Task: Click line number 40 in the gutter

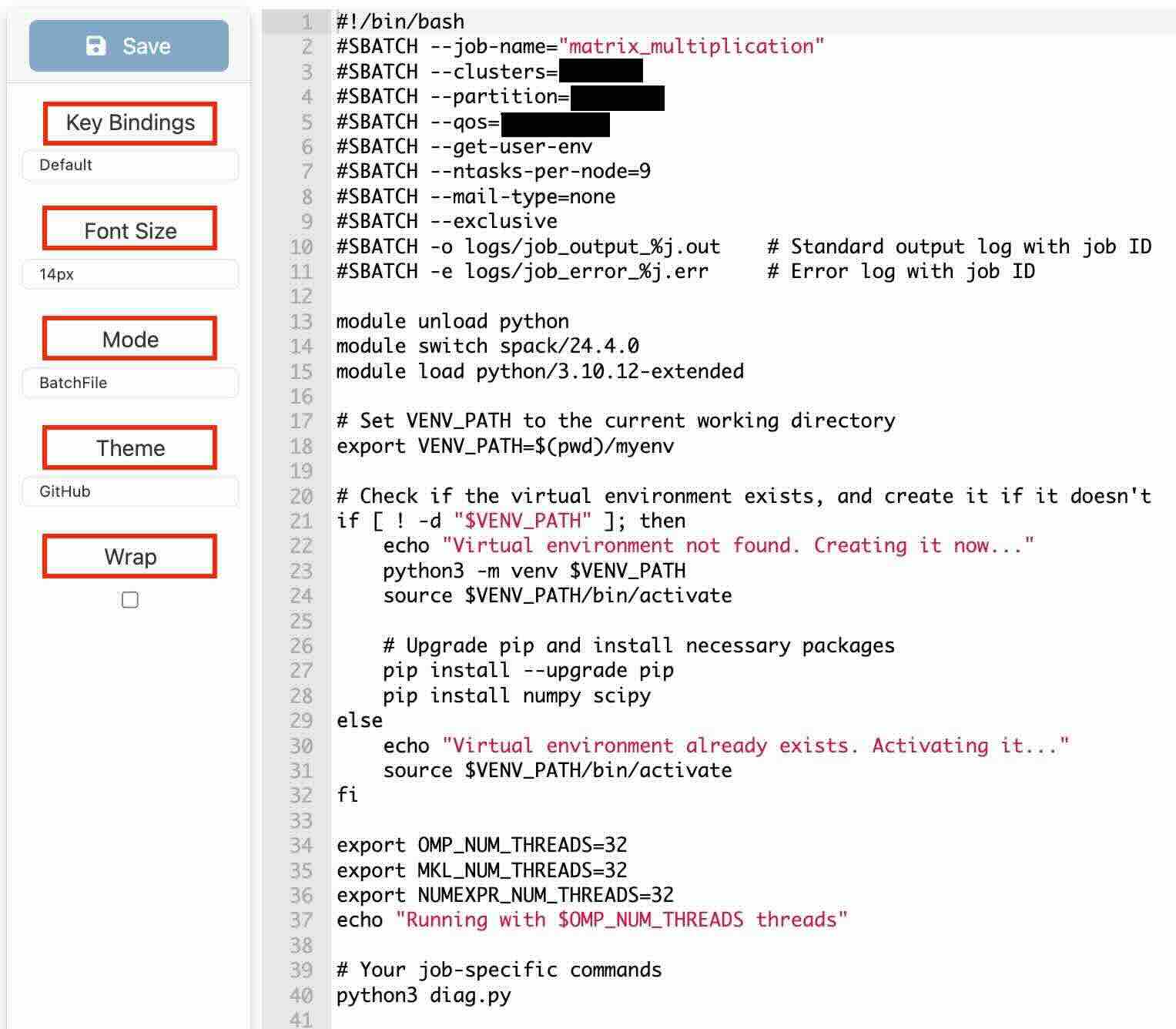Action: [x=301, y=995]
